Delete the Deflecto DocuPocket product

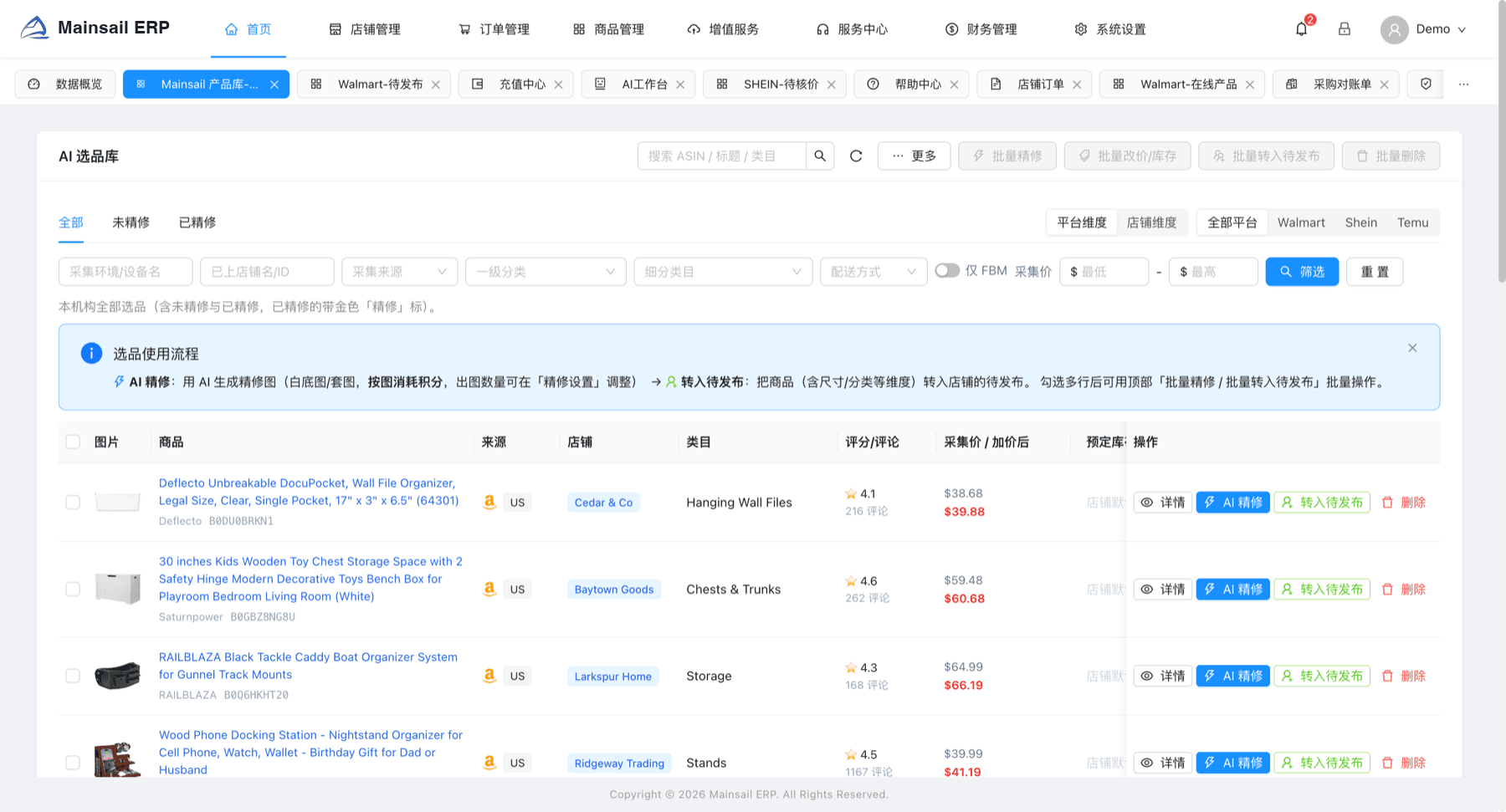click(1404, 503)
